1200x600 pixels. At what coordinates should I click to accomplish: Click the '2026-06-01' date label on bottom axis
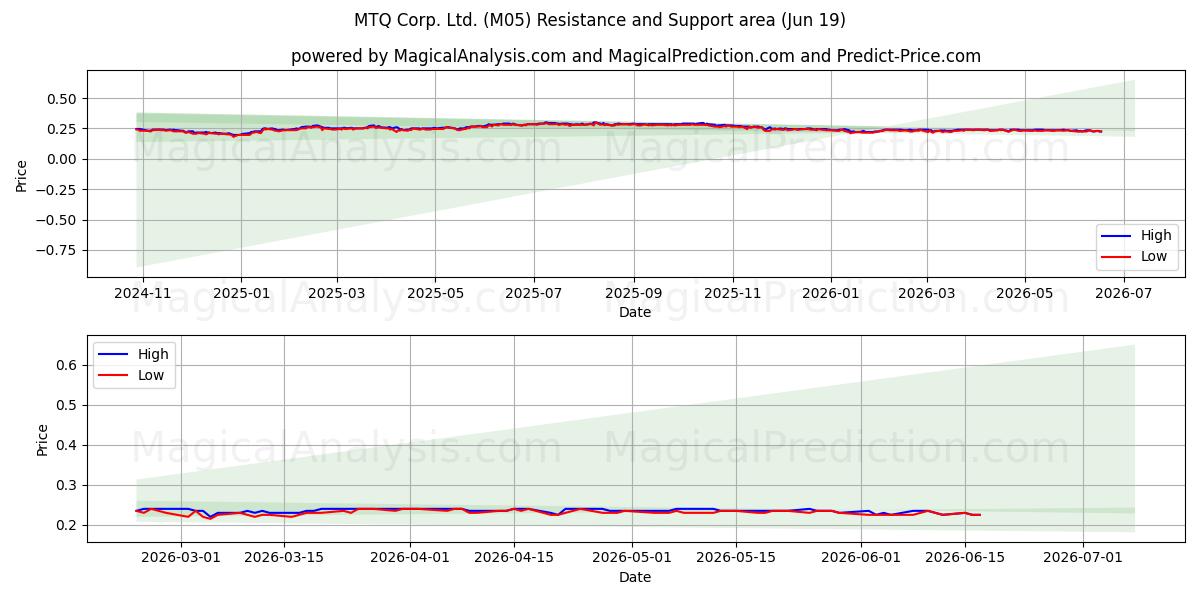[x=861, y=560]
